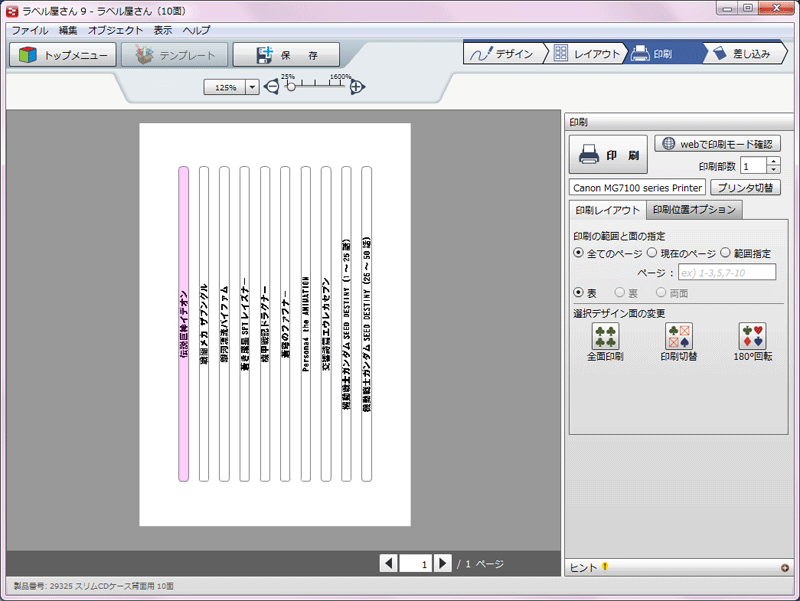
Task: Open the ファイル menu
Action: tap(30, 30)
